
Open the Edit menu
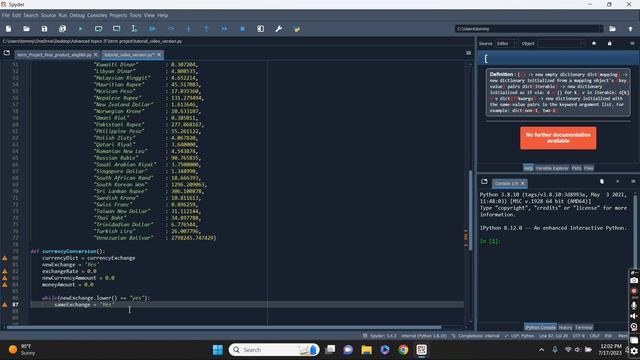(16, 15)
